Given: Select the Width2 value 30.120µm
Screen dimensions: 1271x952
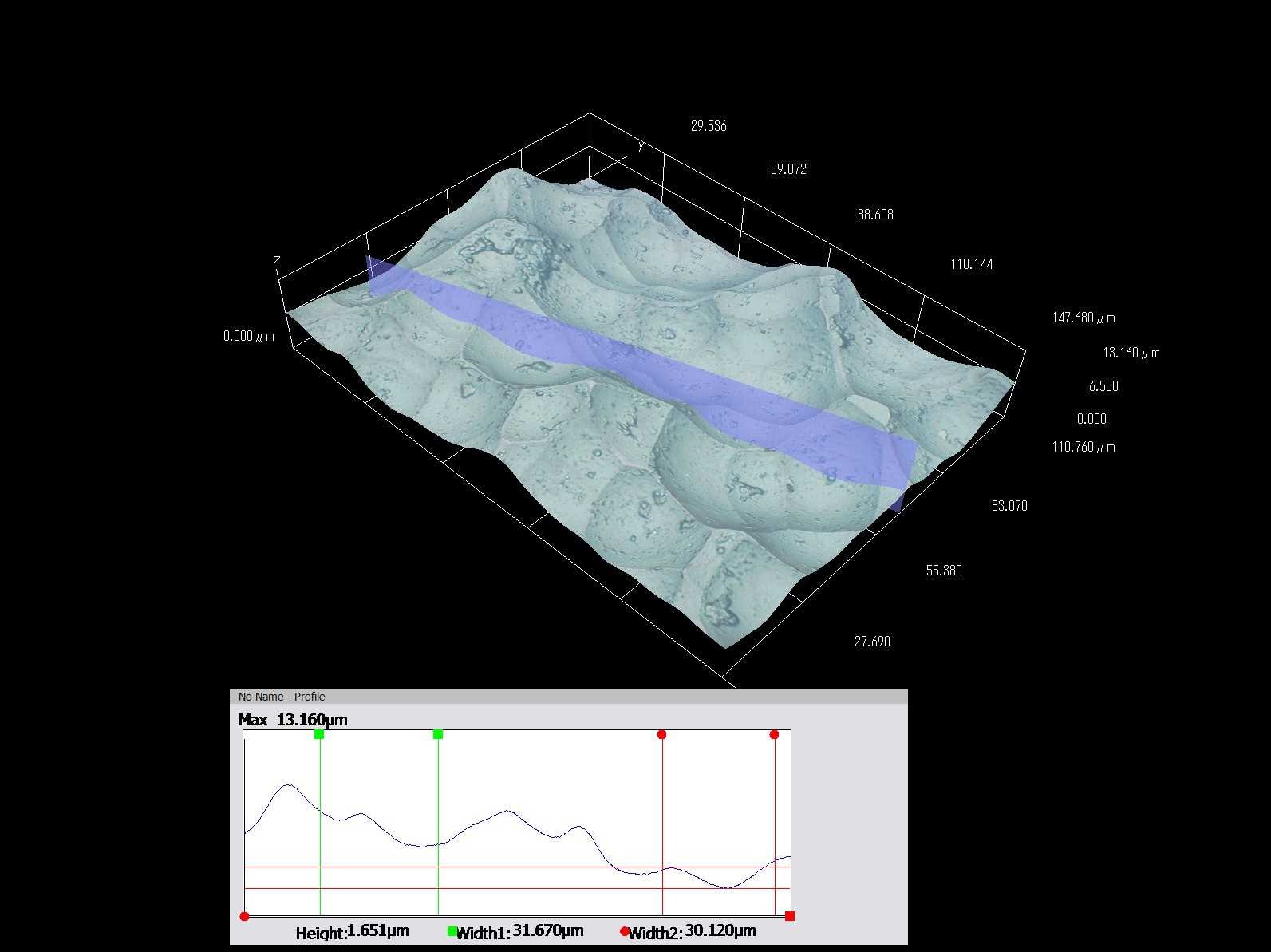Looking at the screenshot, I should coord(720,930).
